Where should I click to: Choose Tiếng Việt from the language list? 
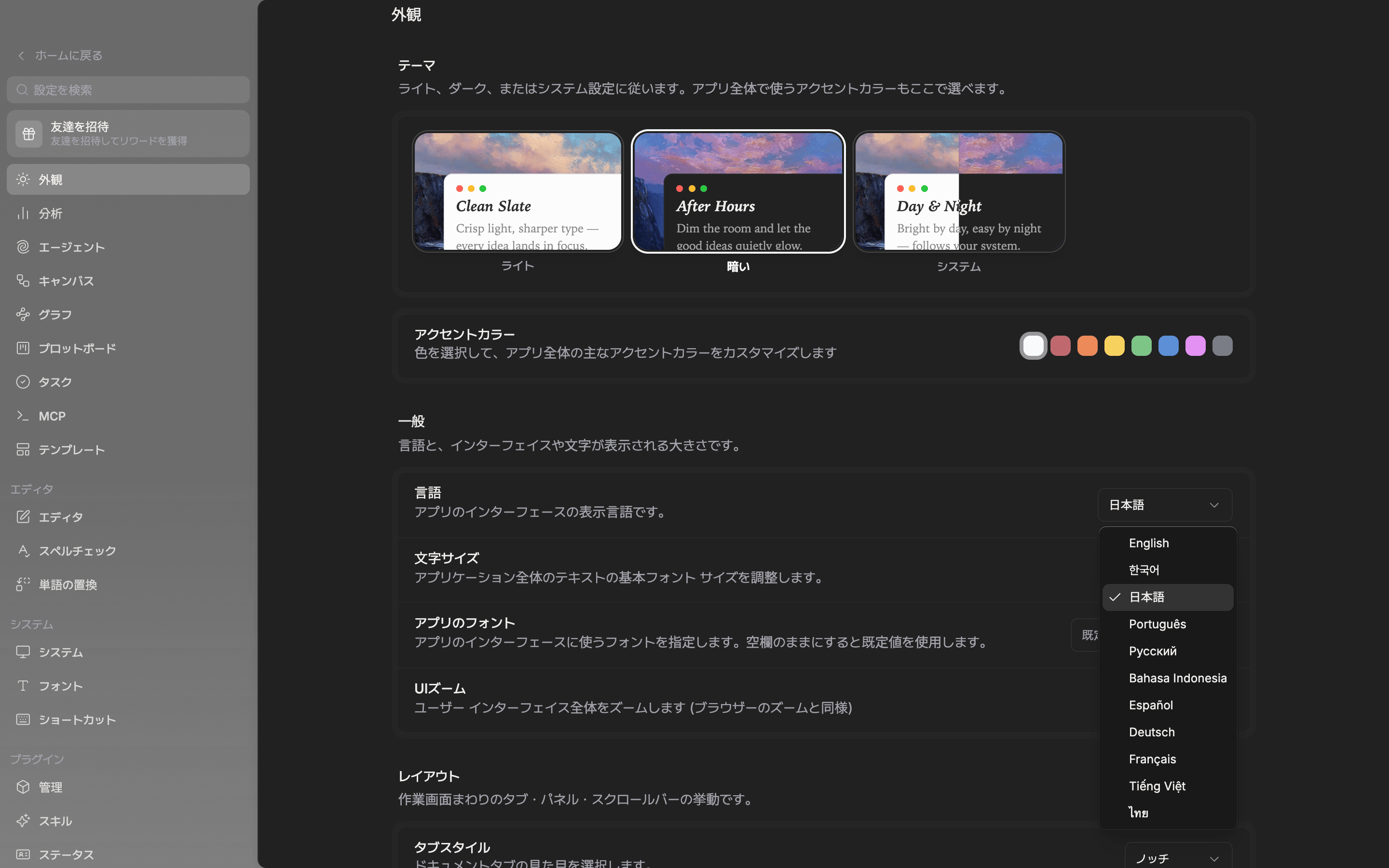coord(1168,786)
